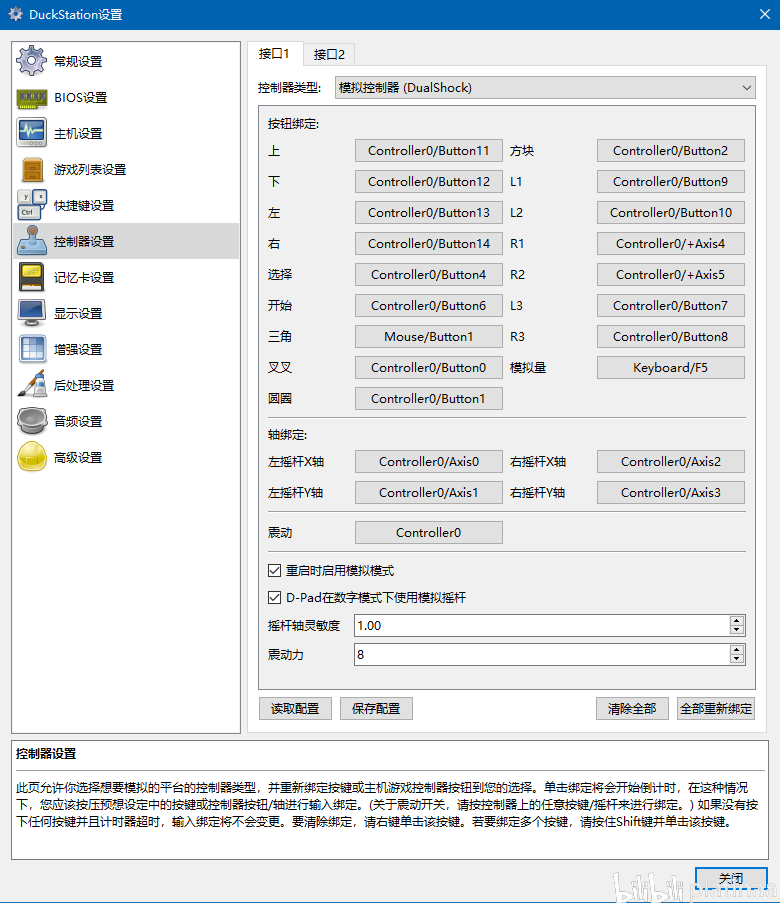Rebind 左摇杆X轴 binding Controller0/Axis0
The image size is (780, 903).
[429, 461]
